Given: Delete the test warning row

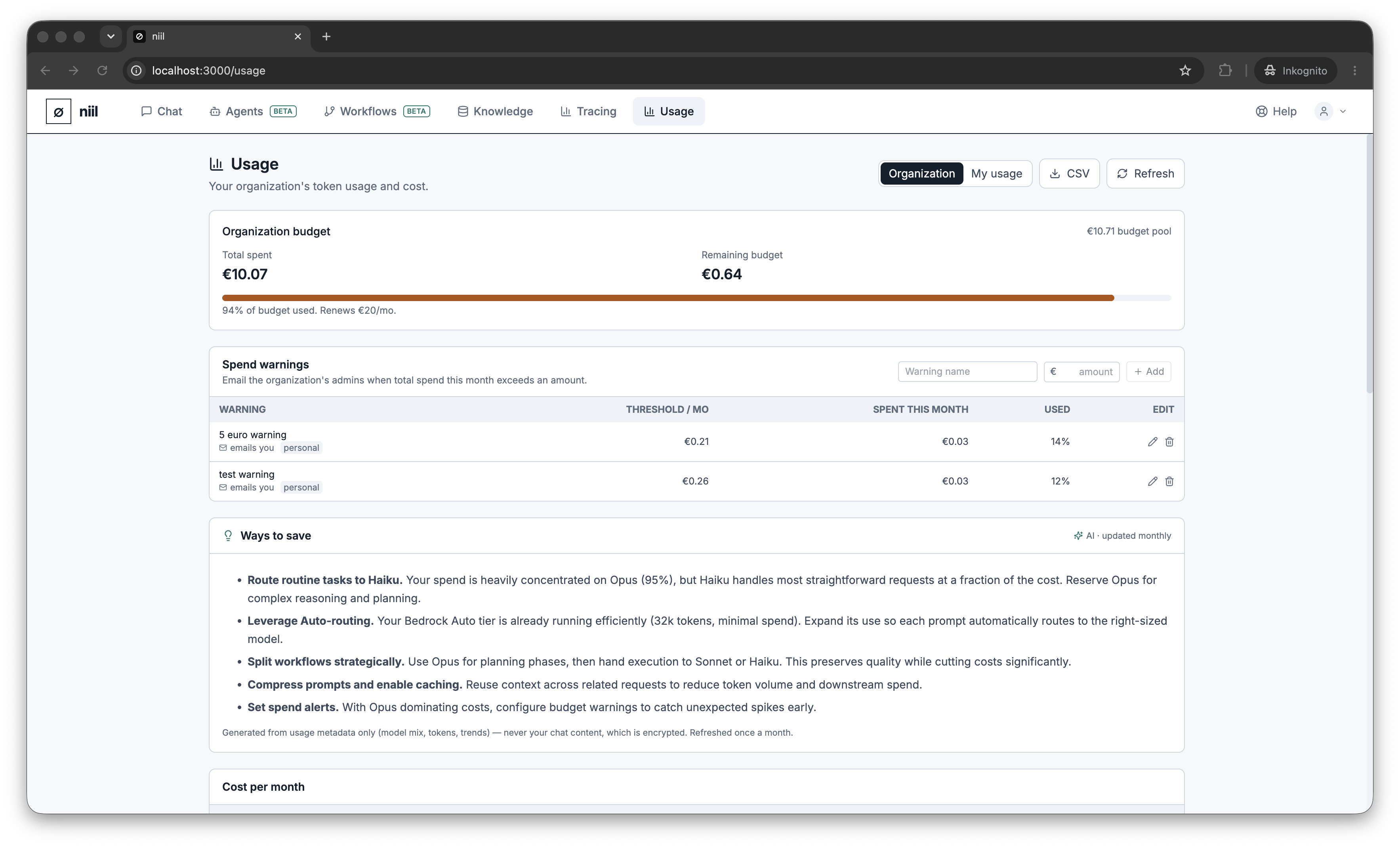Looking at the screenshot, I should (x=1169, y=481).
